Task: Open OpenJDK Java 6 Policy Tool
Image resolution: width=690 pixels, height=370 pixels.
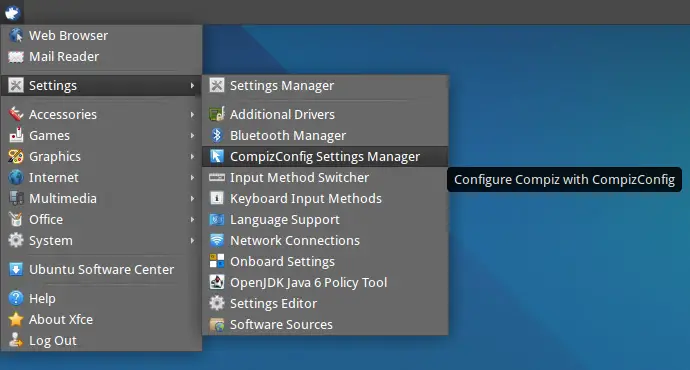Action: [325, 282]
